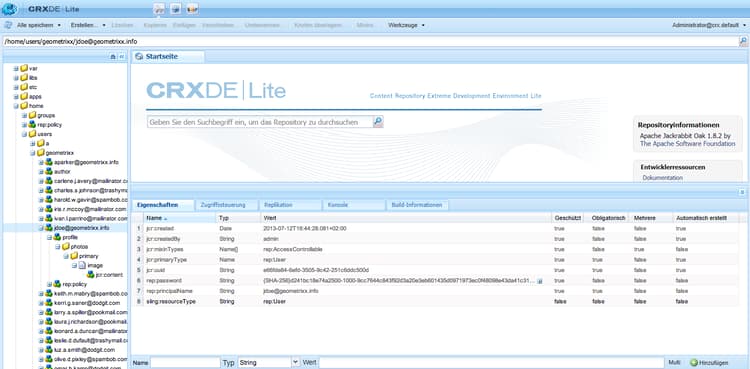Screen dimensions: 750x369
Task: Open the Package Share switcher icon
Action: click(193, 9)
